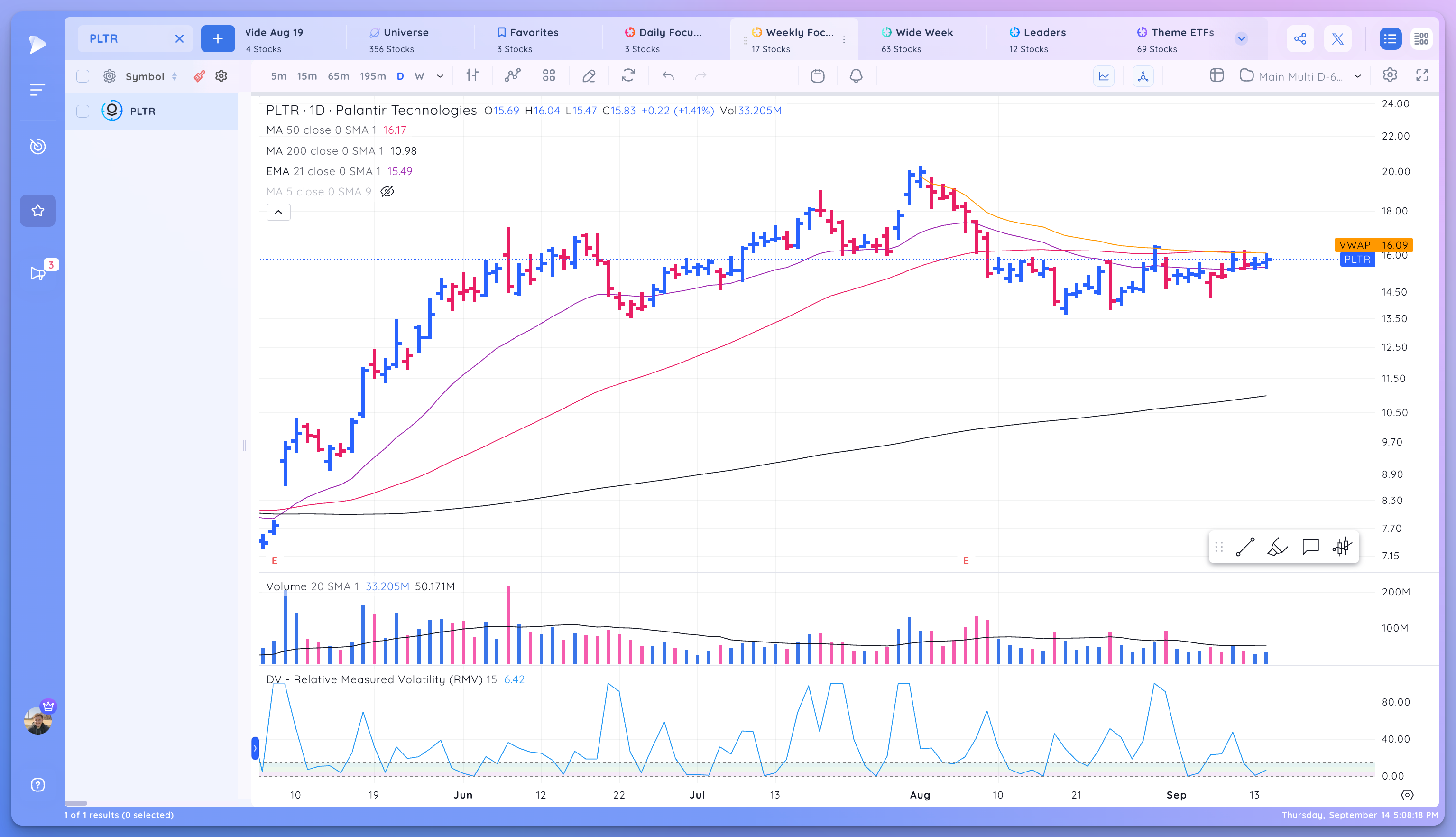1456x837 pixels.
Task: Open announcements megaphone with 3 badge
Action: pos(38,272)
